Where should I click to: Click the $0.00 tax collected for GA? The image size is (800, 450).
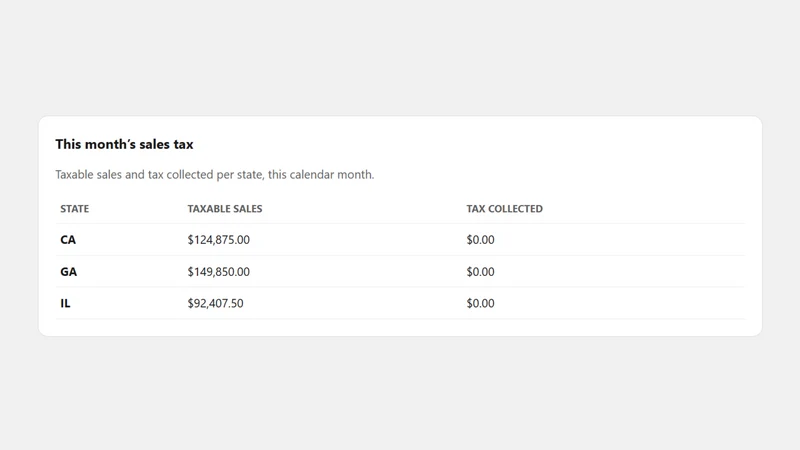click(x=480, y=271)
